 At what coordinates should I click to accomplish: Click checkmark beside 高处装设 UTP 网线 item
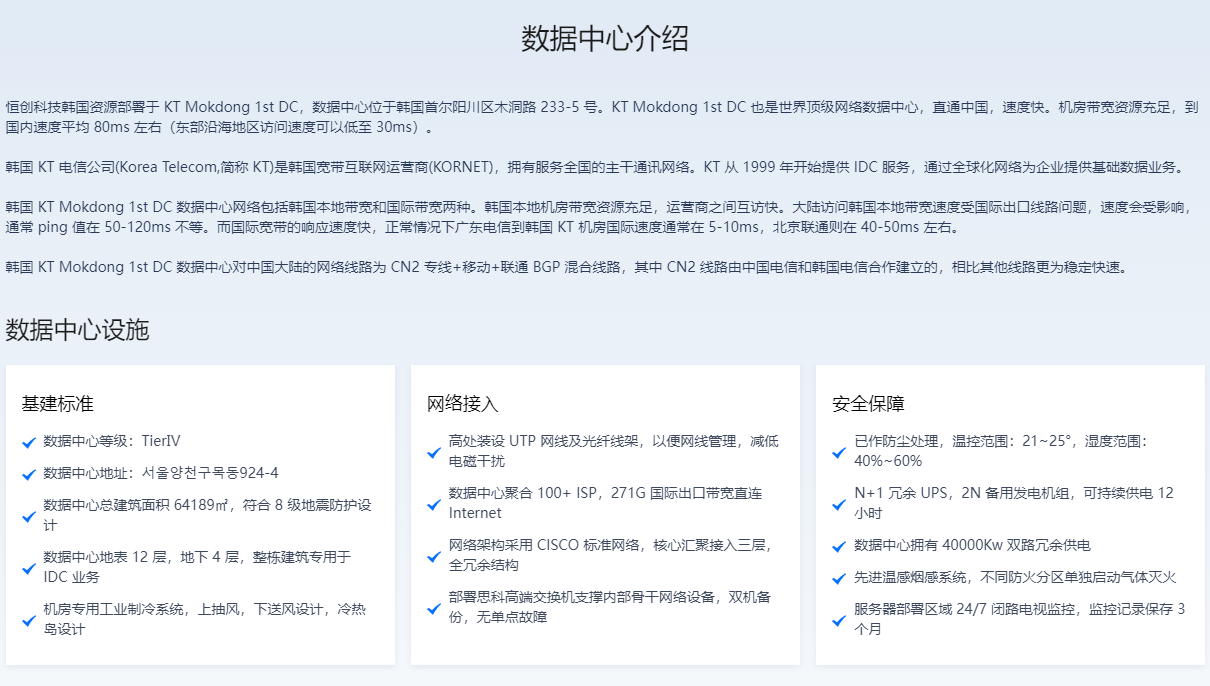pos(434,451)
